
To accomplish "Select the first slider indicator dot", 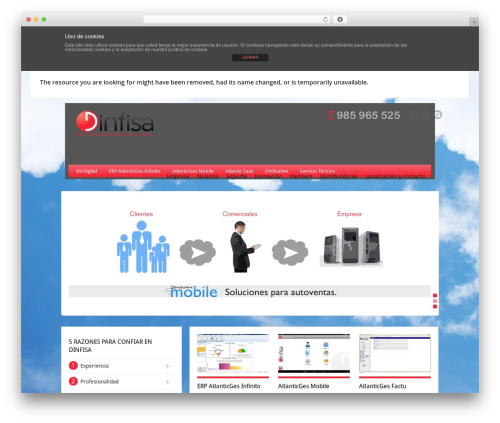I will tap(435, 295).
